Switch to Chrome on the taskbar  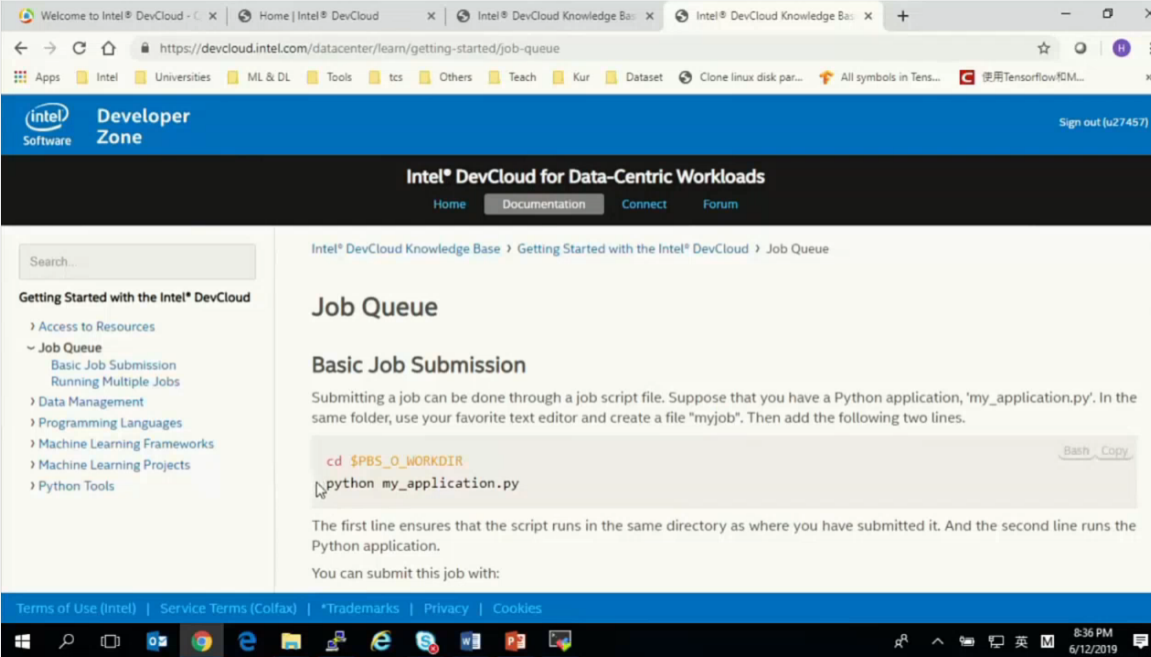[201, 641]
